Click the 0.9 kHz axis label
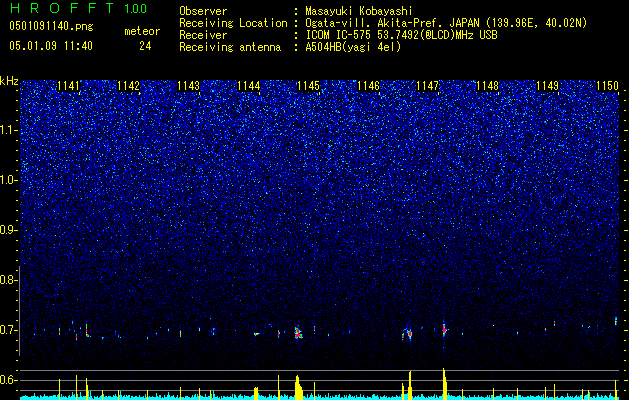Viewport: 629px width, 400px height. tap(8, 230)
